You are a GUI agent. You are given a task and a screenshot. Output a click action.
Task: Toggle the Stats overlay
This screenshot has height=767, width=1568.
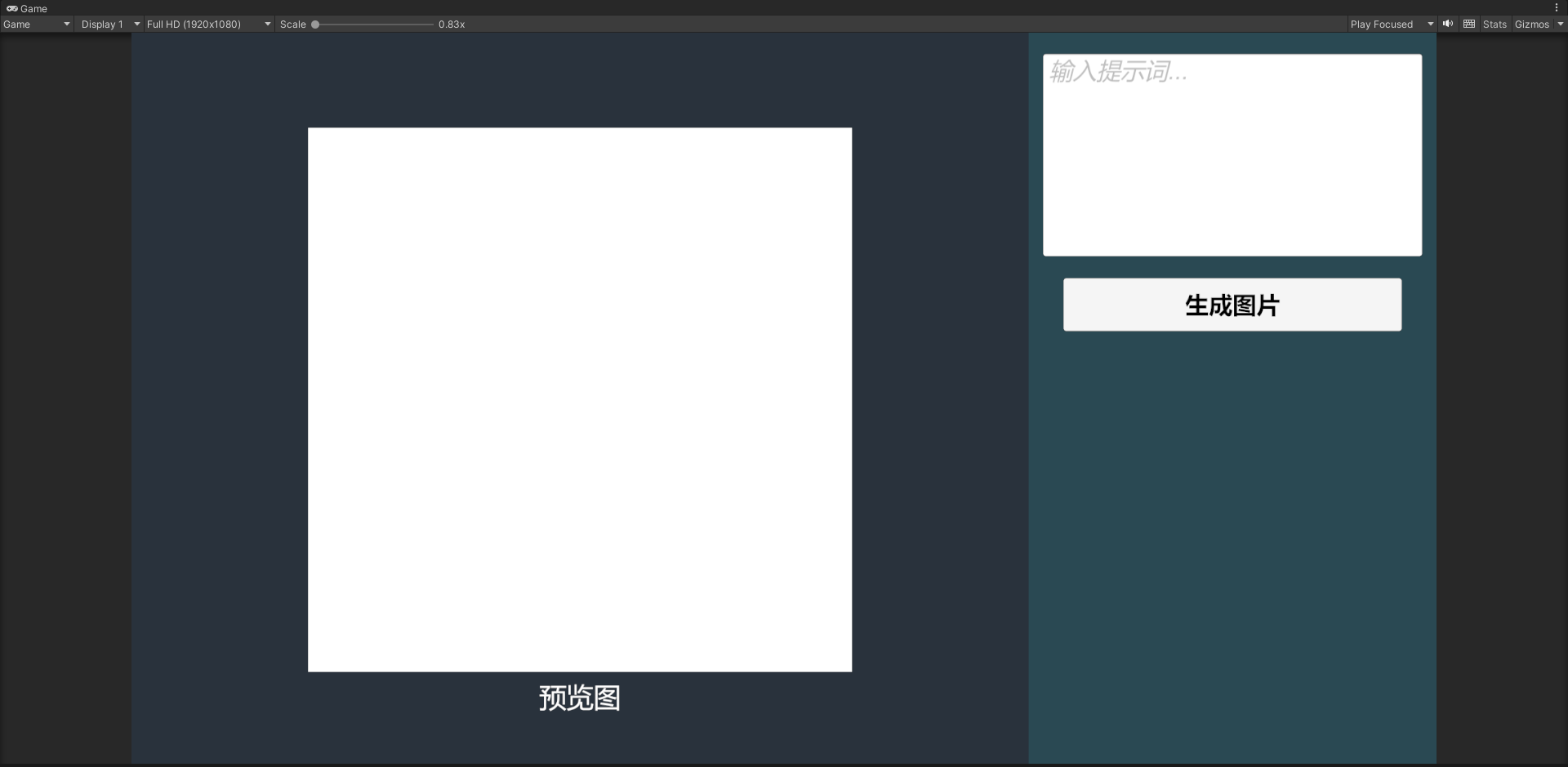point(1494,25)
